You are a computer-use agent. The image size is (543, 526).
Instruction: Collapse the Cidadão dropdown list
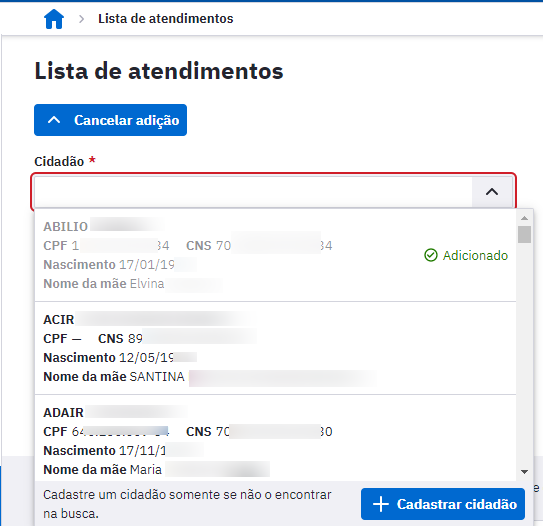coord(492,192)
